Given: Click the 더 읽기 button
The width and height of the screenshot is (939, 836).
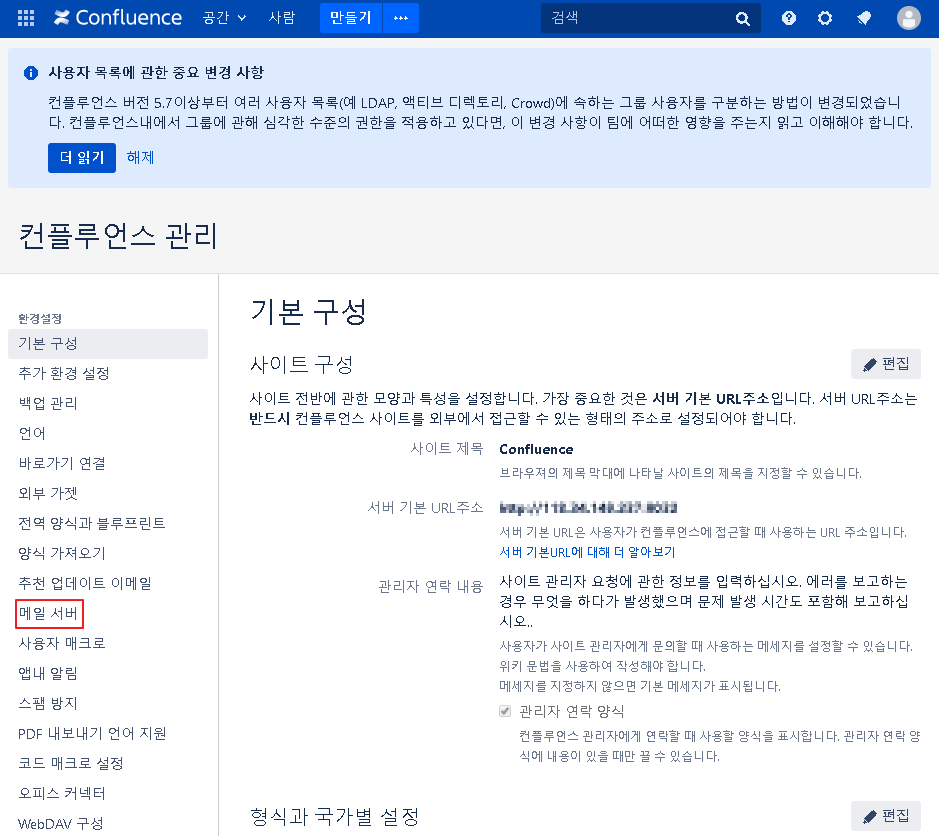Looking at the screenshot, I should click(x=82, y=157).
